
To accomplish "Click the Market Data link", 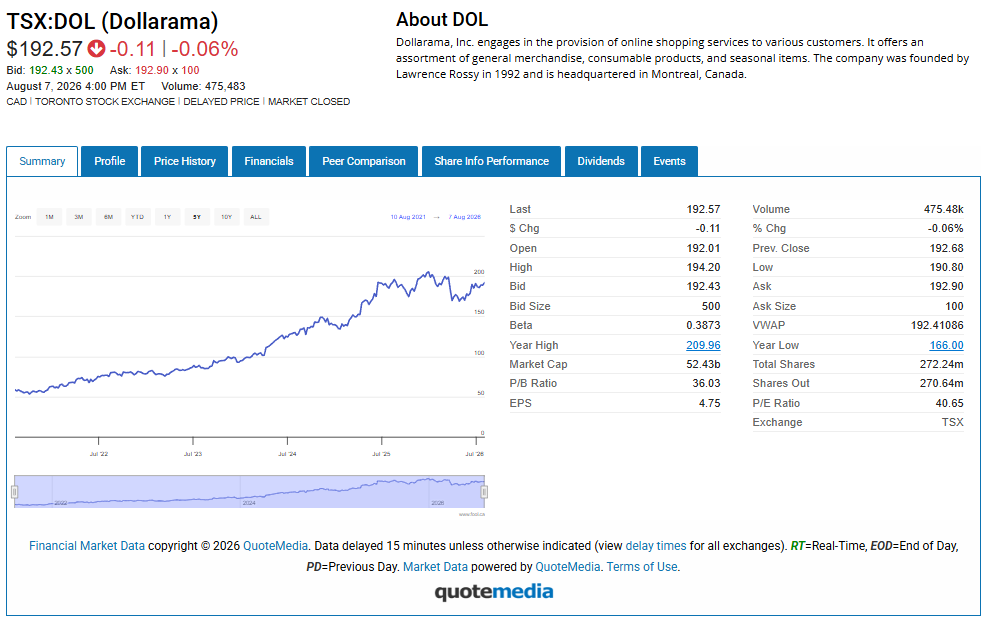I will pos(435,567).
